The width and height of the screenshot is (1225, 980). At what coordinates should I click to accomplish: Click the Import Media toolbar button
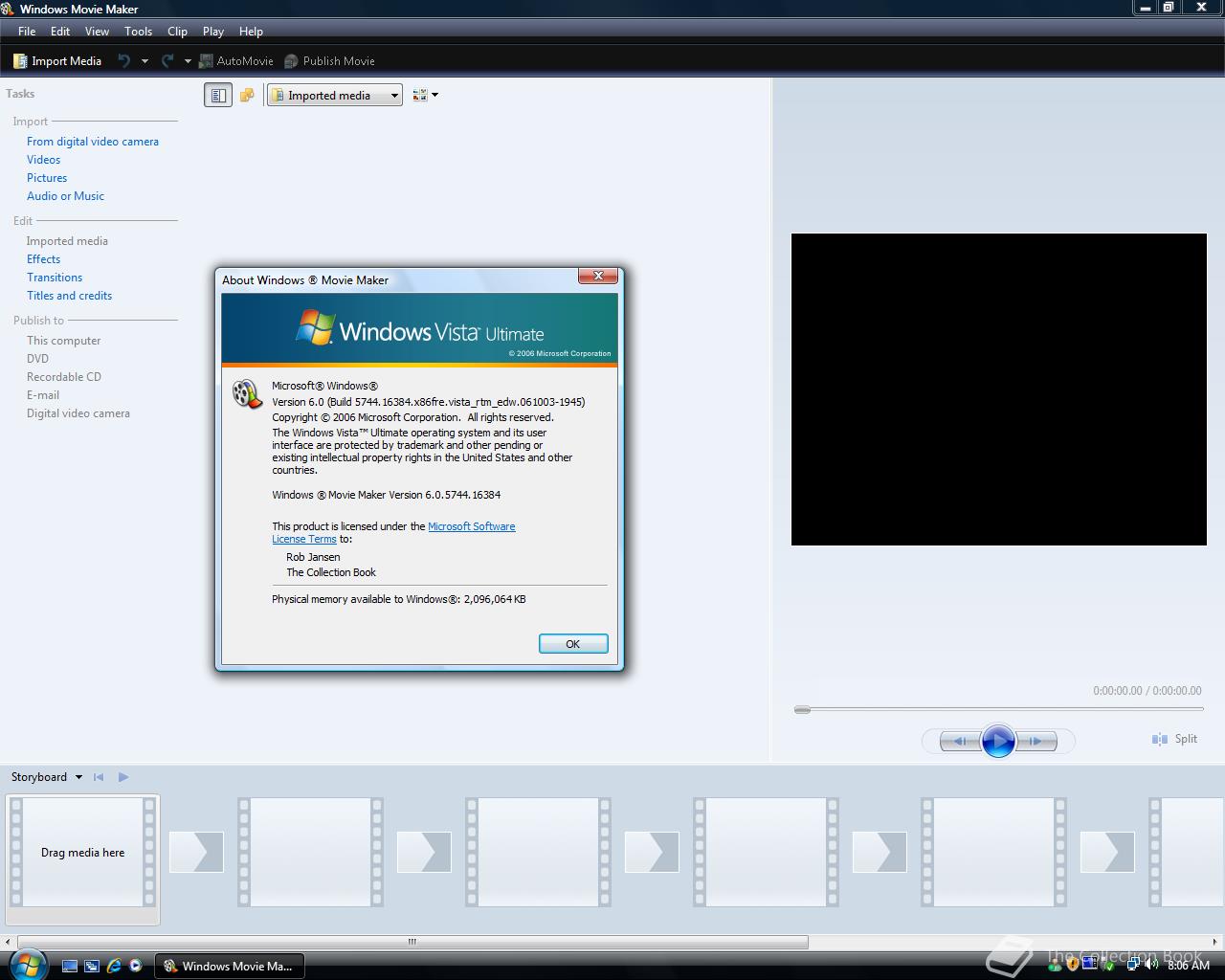click(x=57, y=60)
